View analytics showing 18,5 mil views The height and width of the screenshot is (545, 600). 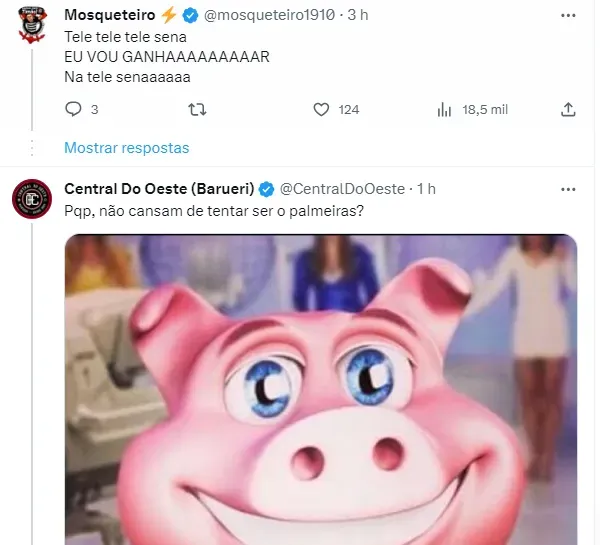coord(446,109)
